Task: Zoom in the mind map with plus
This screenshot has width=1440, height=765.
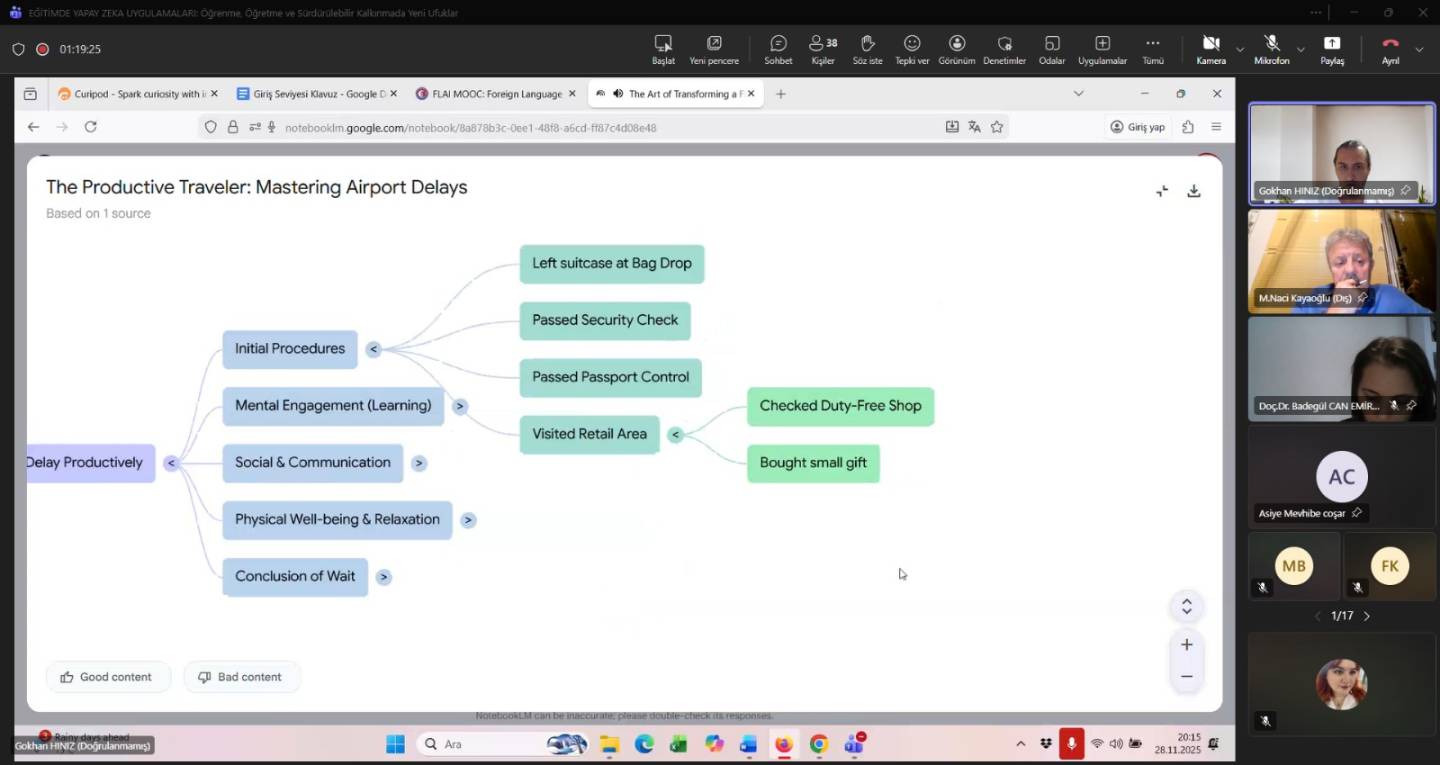Action: (x=1186, y=645)
